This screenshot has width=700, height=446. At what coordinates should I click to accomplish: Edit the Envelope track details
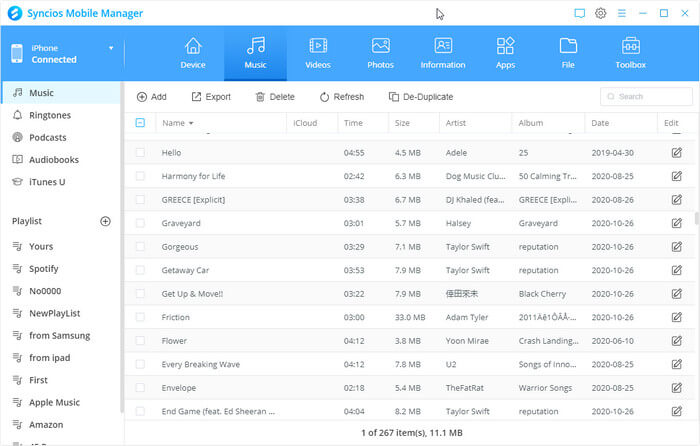pyautogui.click(x=677, y=388)
